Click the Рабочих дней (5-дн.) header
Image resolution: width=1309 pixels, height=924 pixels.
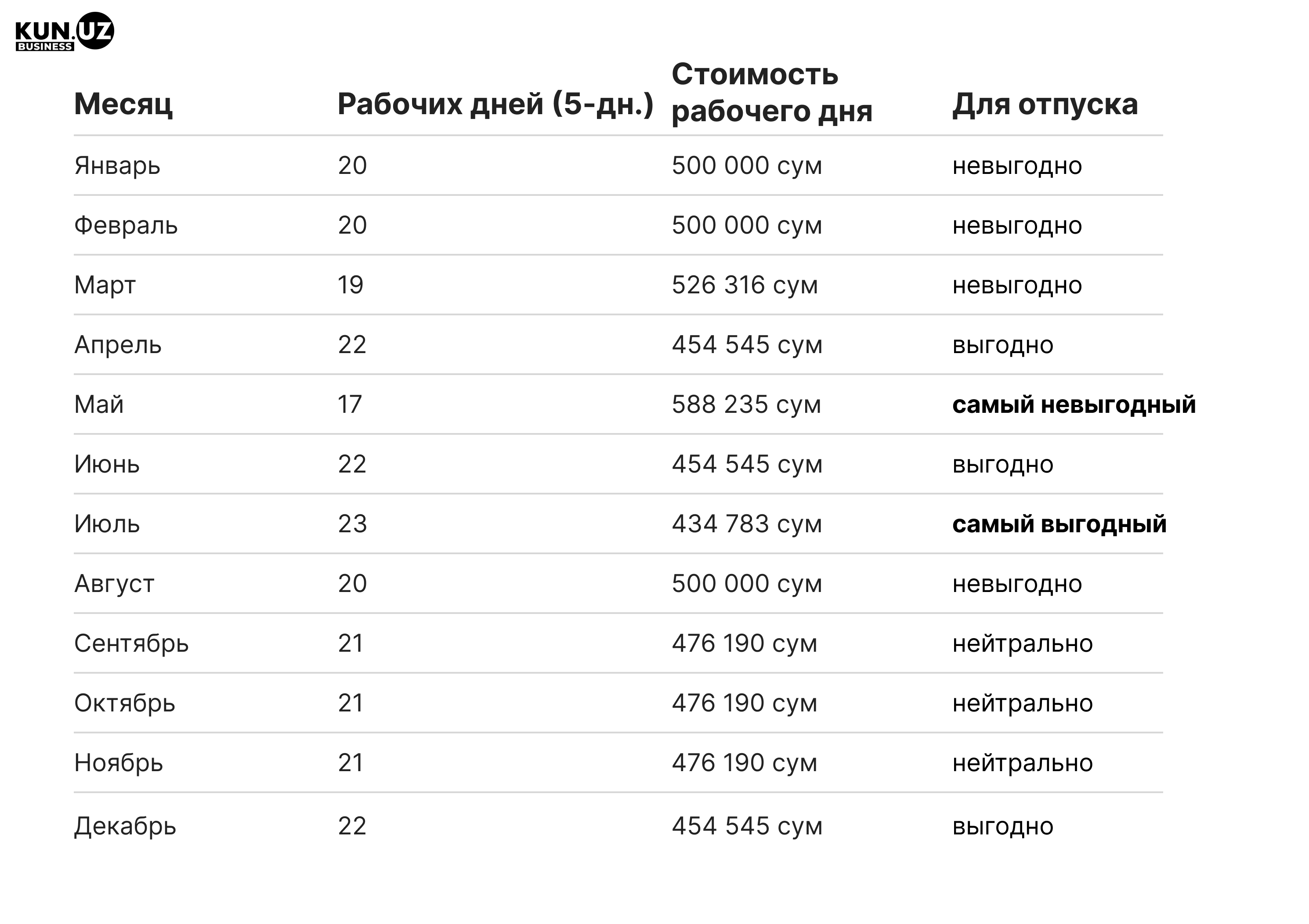[495, 104]
